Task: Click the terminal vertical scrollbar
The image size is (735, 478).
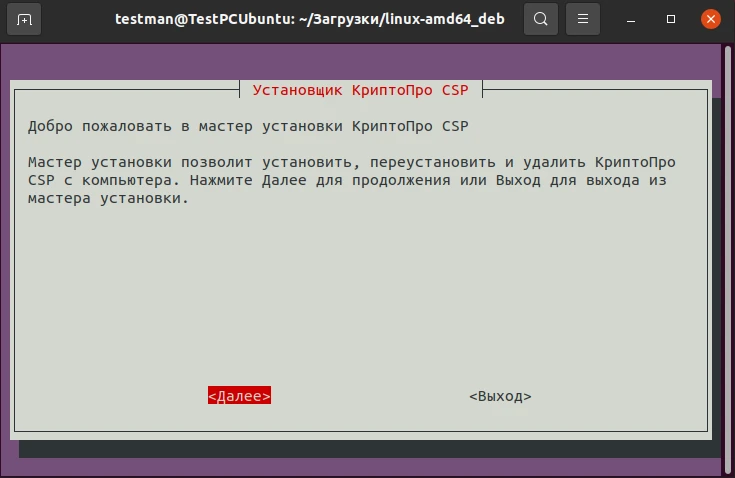Action: (728, 258)
